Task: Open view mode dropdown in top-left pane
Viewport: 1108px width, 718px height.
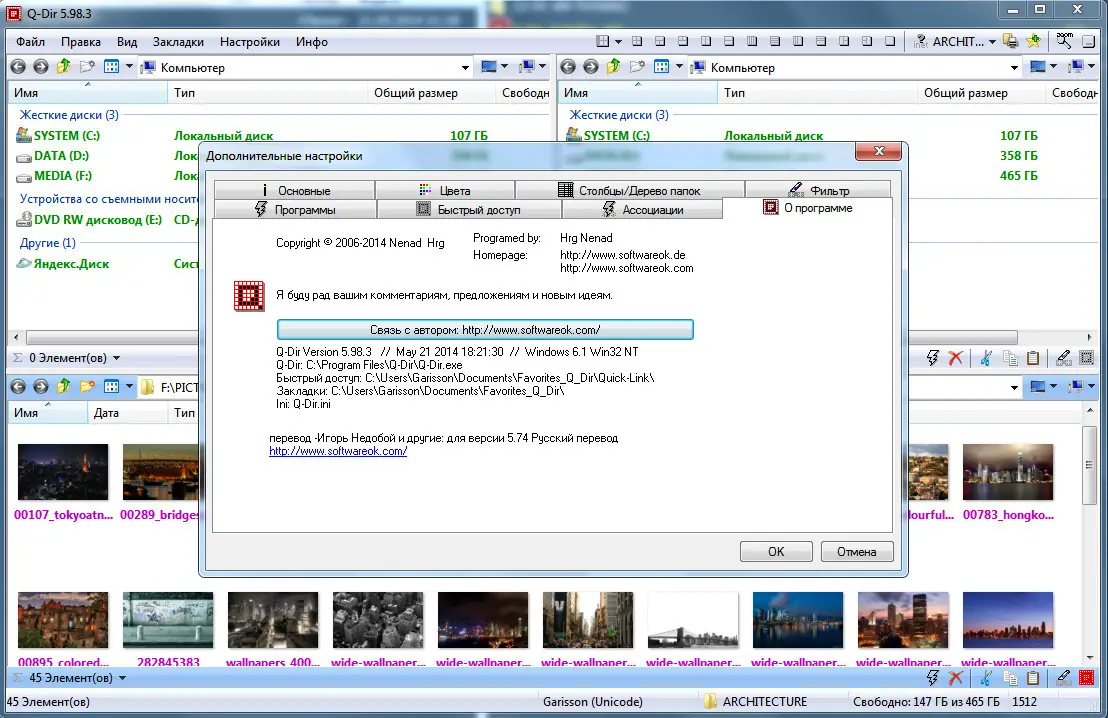Action: (x=129, y=67)
